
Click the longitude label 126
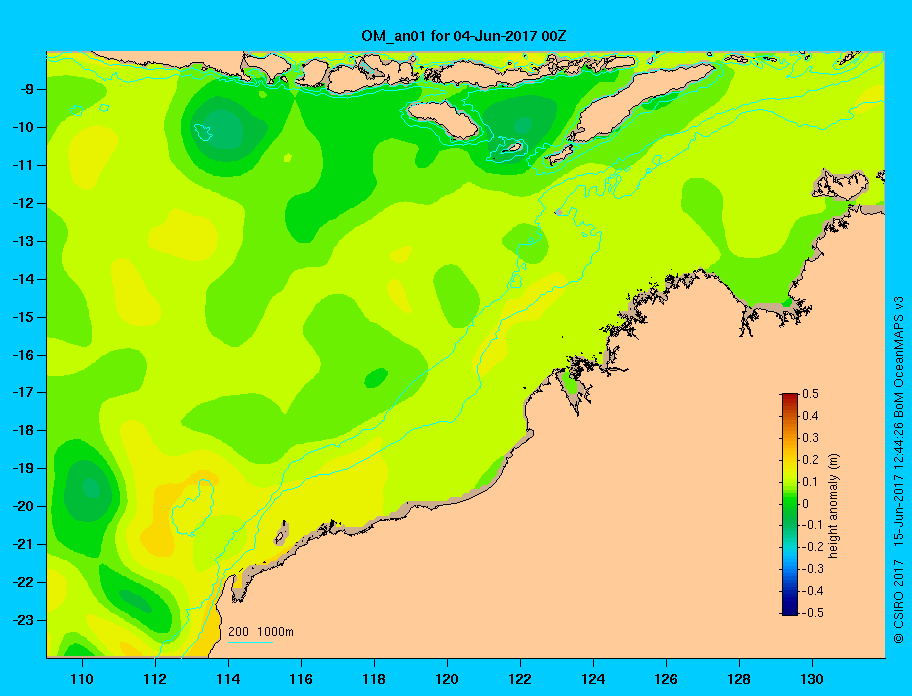(x=666, y=679)
